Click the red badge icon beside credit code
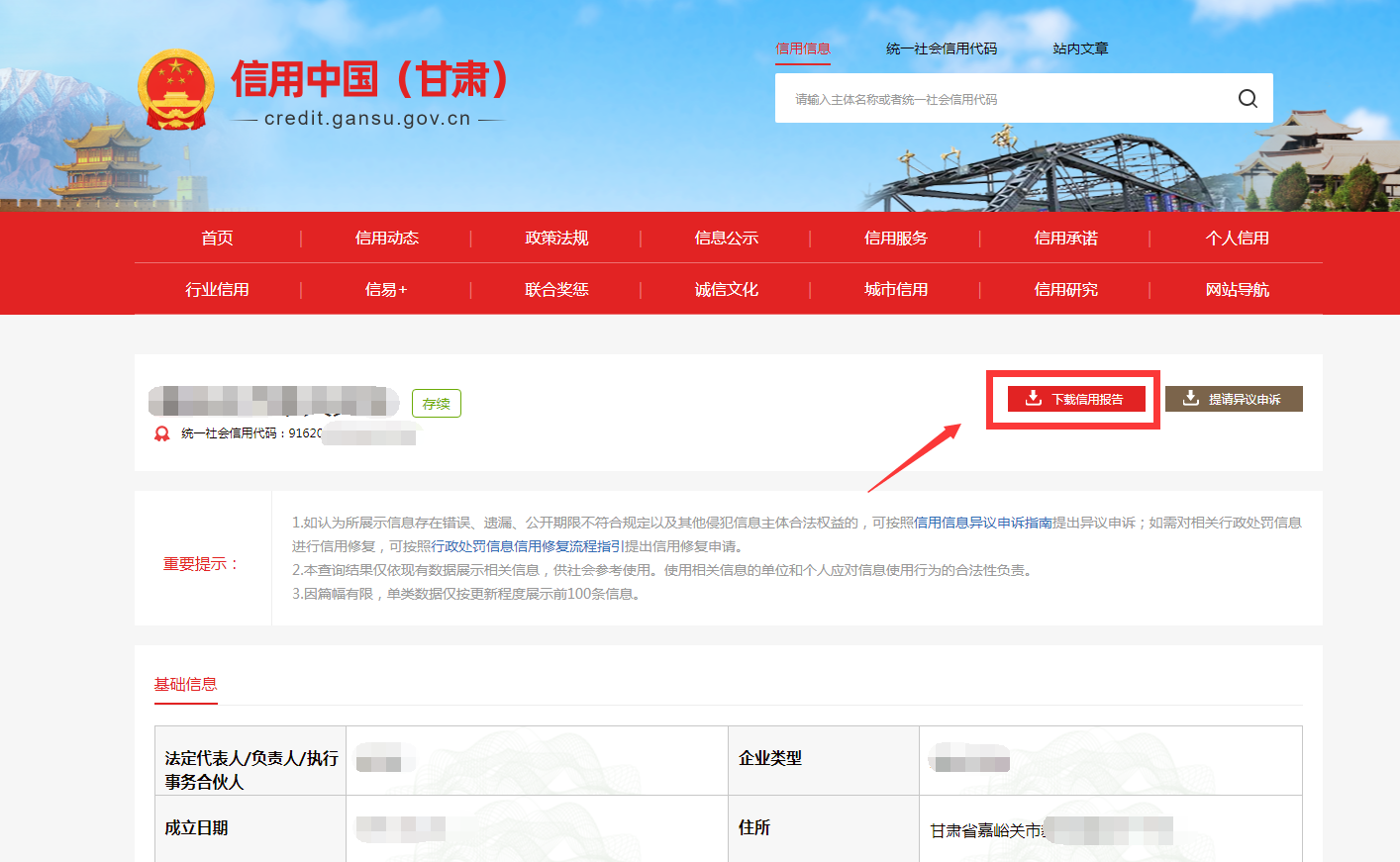 coord(162,433)
